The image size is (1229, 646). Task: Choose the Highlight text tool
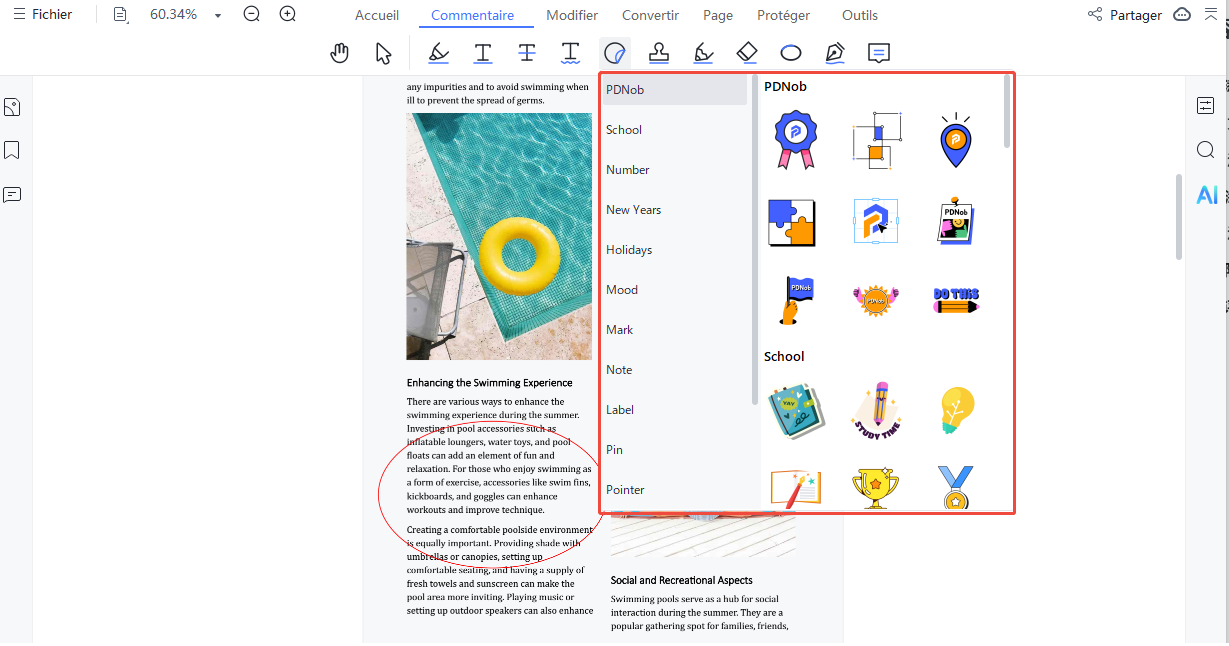438,53
